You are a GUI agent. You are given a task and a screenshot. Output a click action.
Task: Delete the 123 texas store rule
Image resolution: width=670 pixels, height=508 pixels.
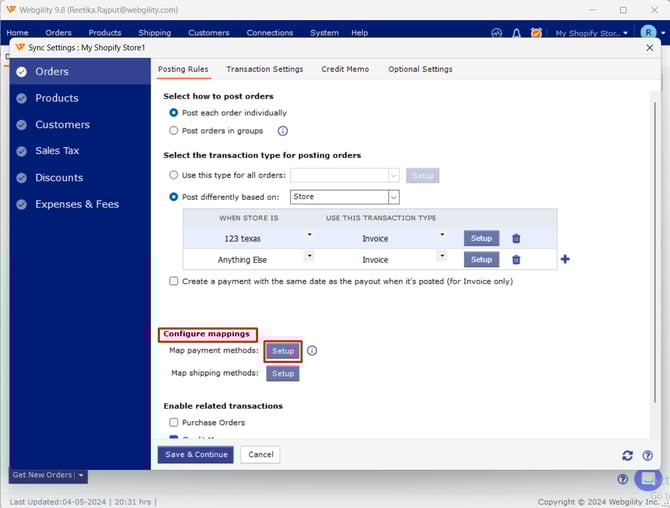(x=516, y=238)
